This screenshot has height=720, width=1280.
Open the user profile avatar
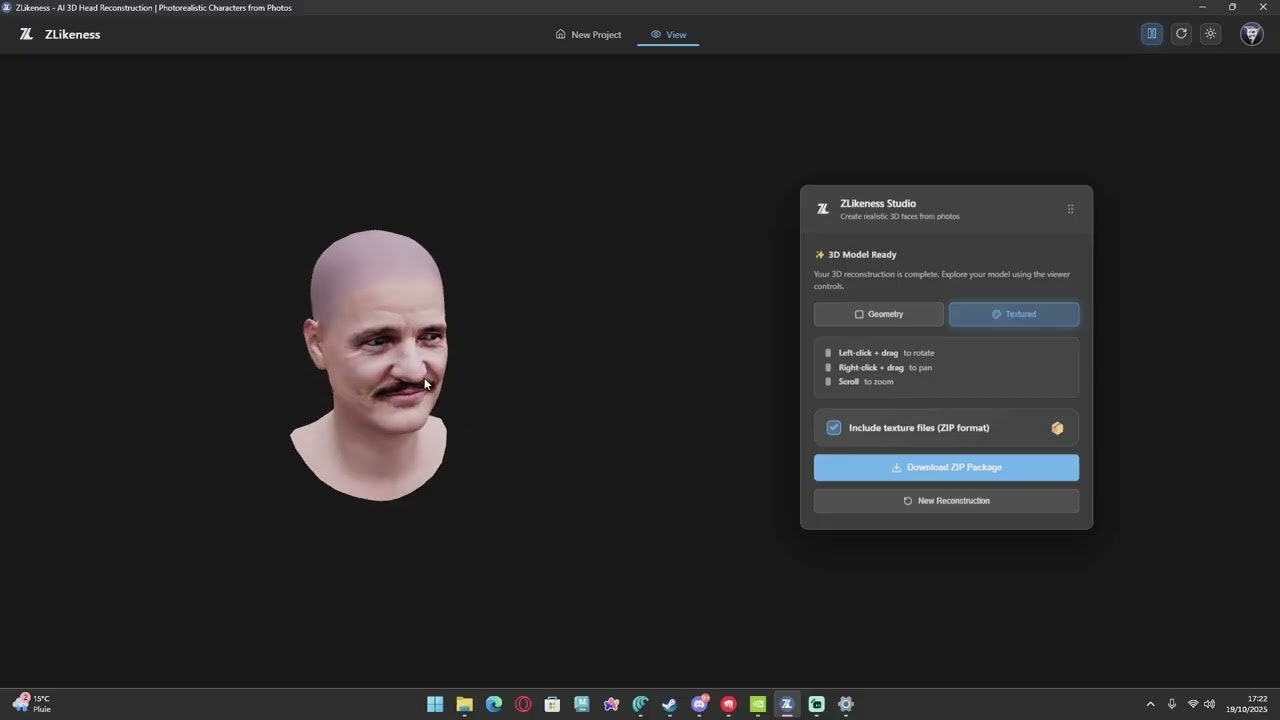coord(1251,34)
